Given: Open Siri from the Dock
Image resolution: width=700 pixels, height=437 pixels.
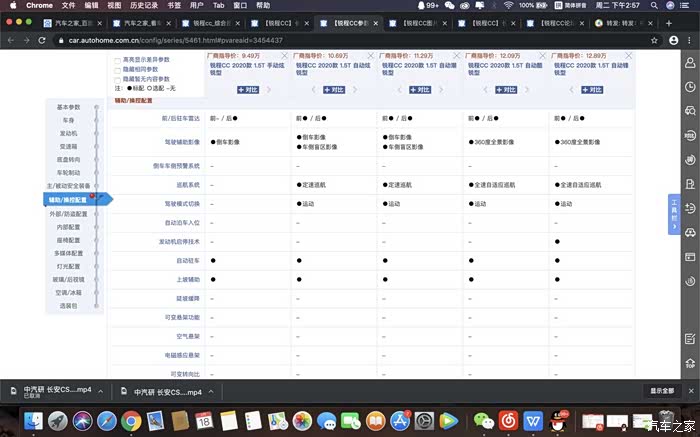Looking at the screenshot, I should coord(82,422).
